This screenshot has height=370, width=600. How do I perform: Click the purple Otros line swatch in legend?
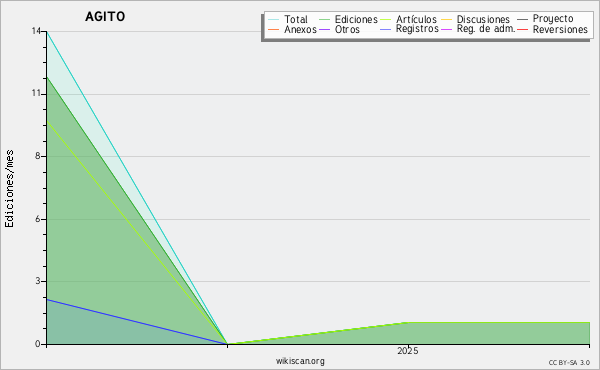click(x=324, y=29)
